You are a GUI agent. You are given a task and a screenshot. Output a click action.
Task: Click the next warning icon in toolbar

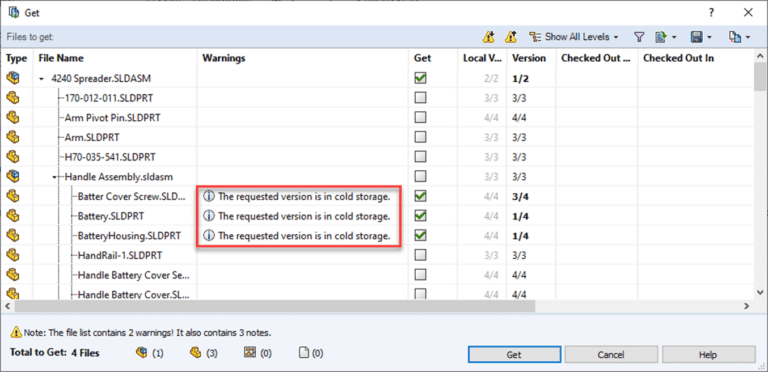[x=488, y=37]
